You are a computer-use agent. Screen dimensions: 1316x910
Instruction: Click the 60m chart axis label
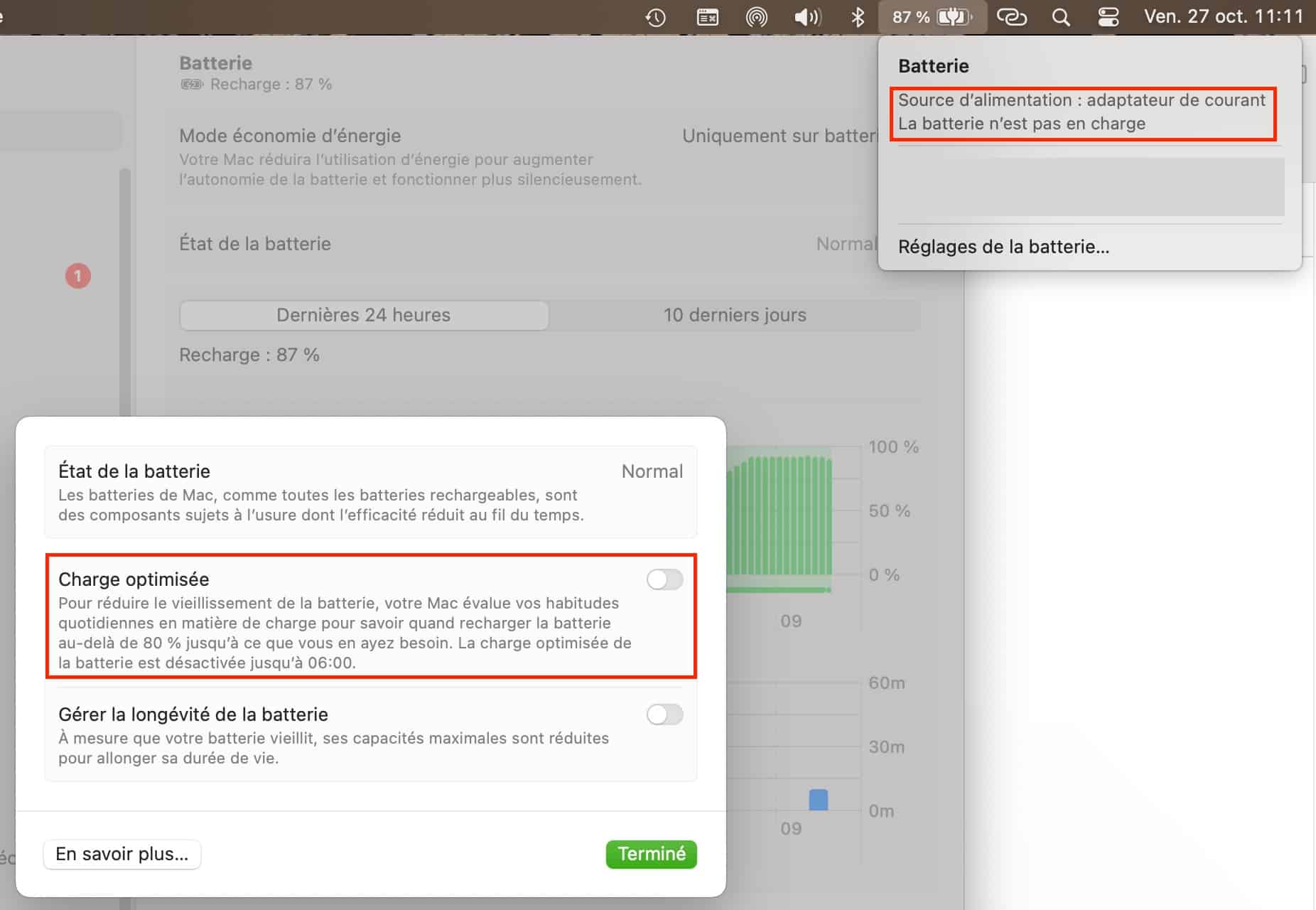(x=886, y=683)
